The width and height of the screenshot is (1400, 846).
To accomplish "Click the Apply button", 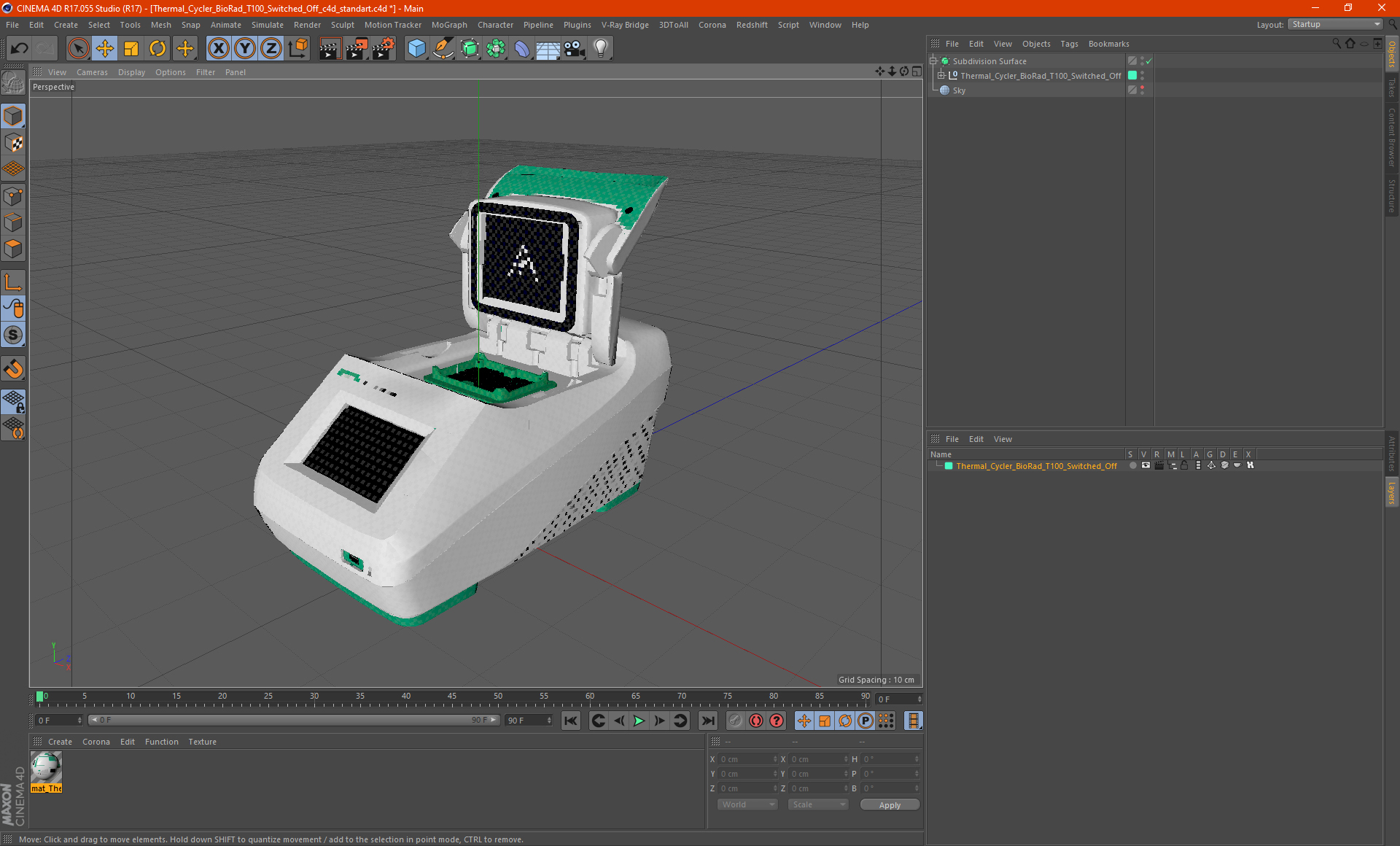I will point(890,805).
